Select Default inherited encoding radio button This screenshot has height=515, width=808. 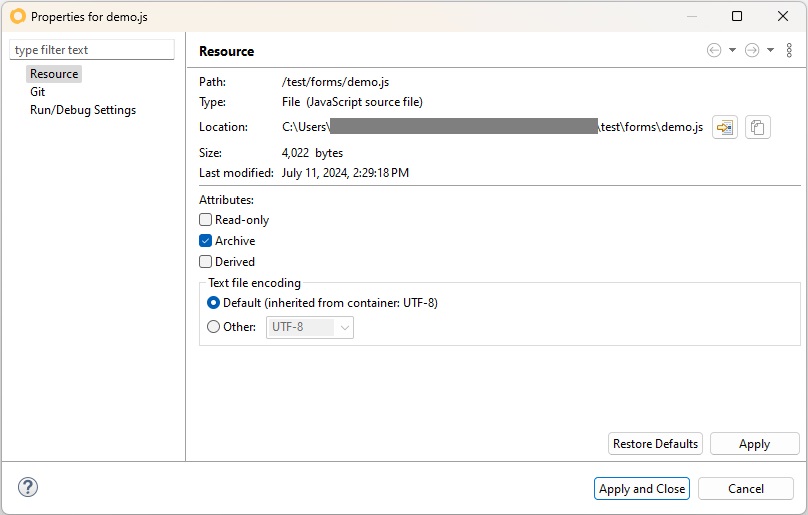click(x=213, y=303)
